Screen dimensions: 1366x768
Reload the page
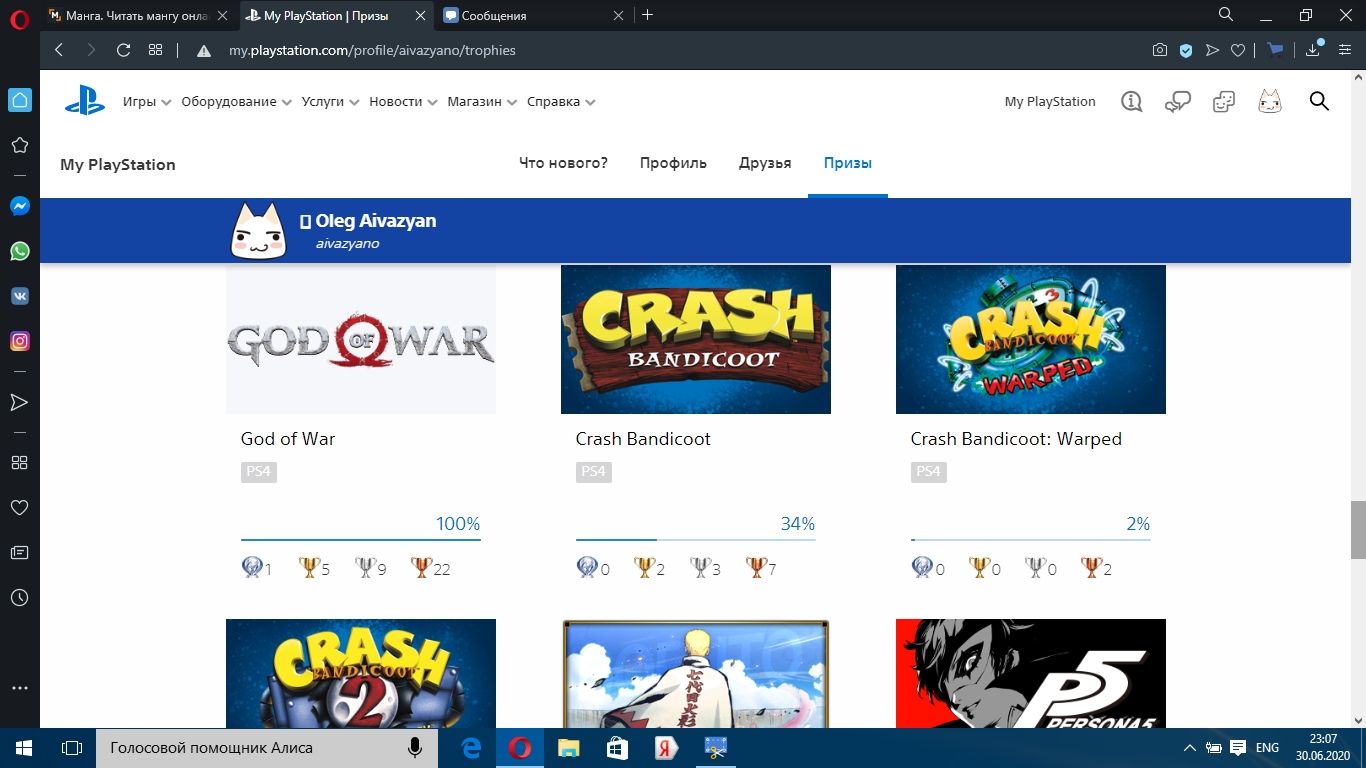(x=124, y=50)
